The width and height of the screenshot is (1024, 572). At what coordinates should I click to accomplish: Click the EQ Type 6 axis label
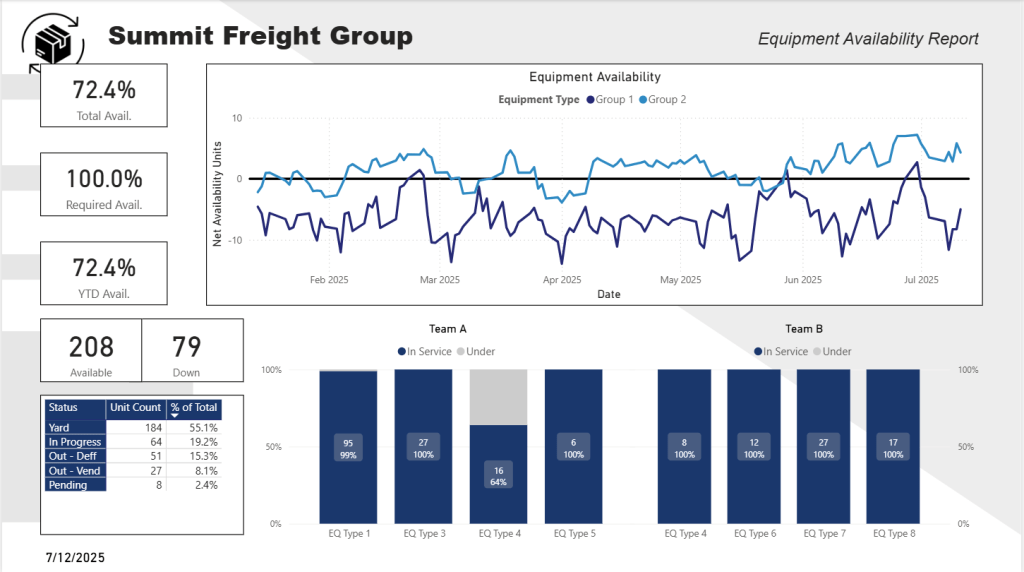(x=755, y=534)
